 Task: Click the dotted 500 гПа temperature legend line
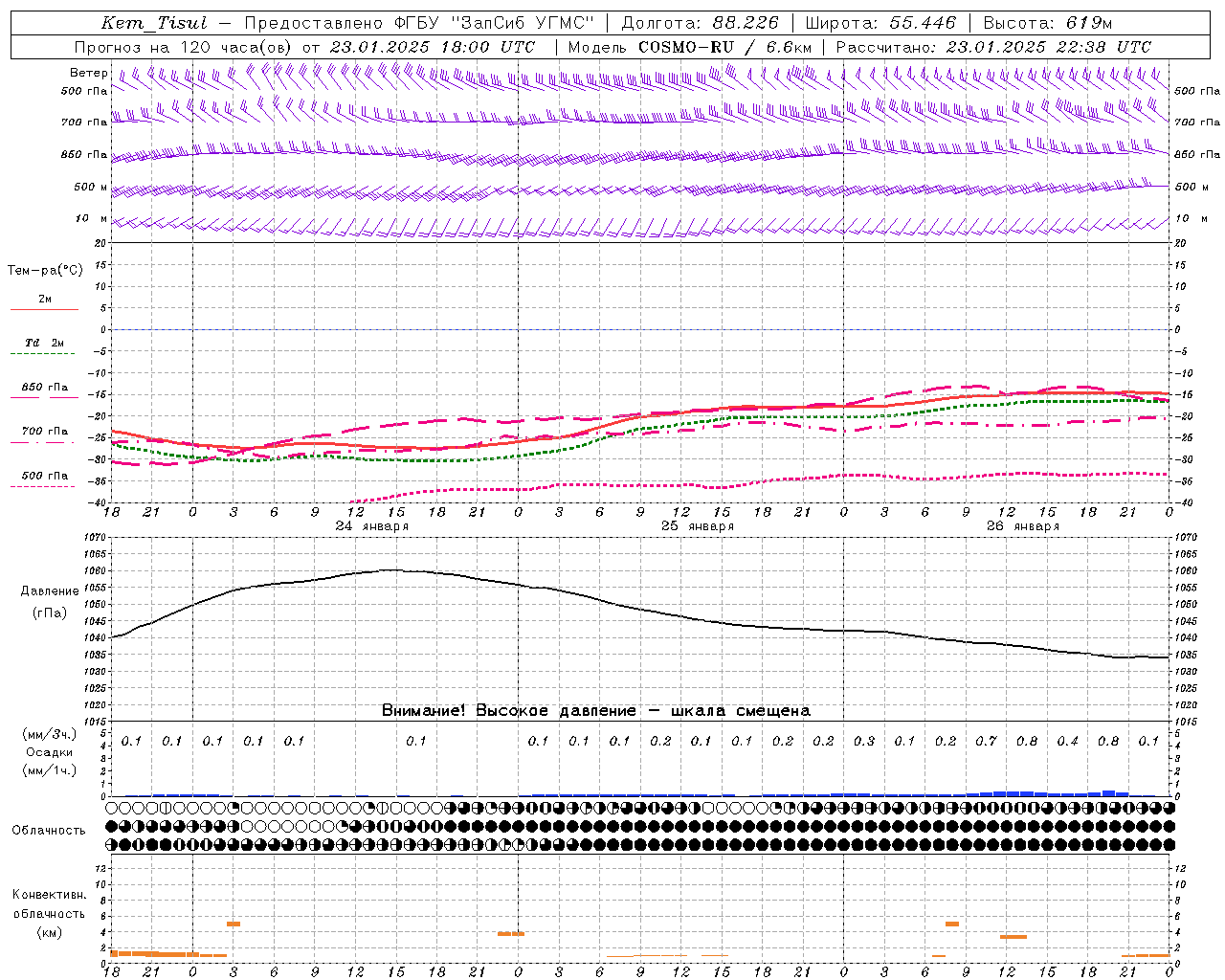click(44, 486)
